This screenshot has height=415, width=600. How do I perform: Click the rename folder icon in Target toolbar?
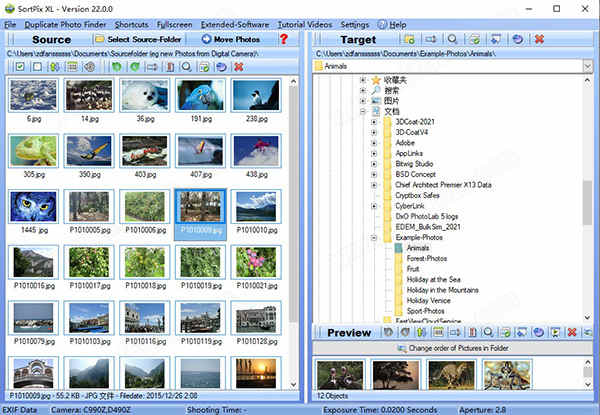pos(431,39)
